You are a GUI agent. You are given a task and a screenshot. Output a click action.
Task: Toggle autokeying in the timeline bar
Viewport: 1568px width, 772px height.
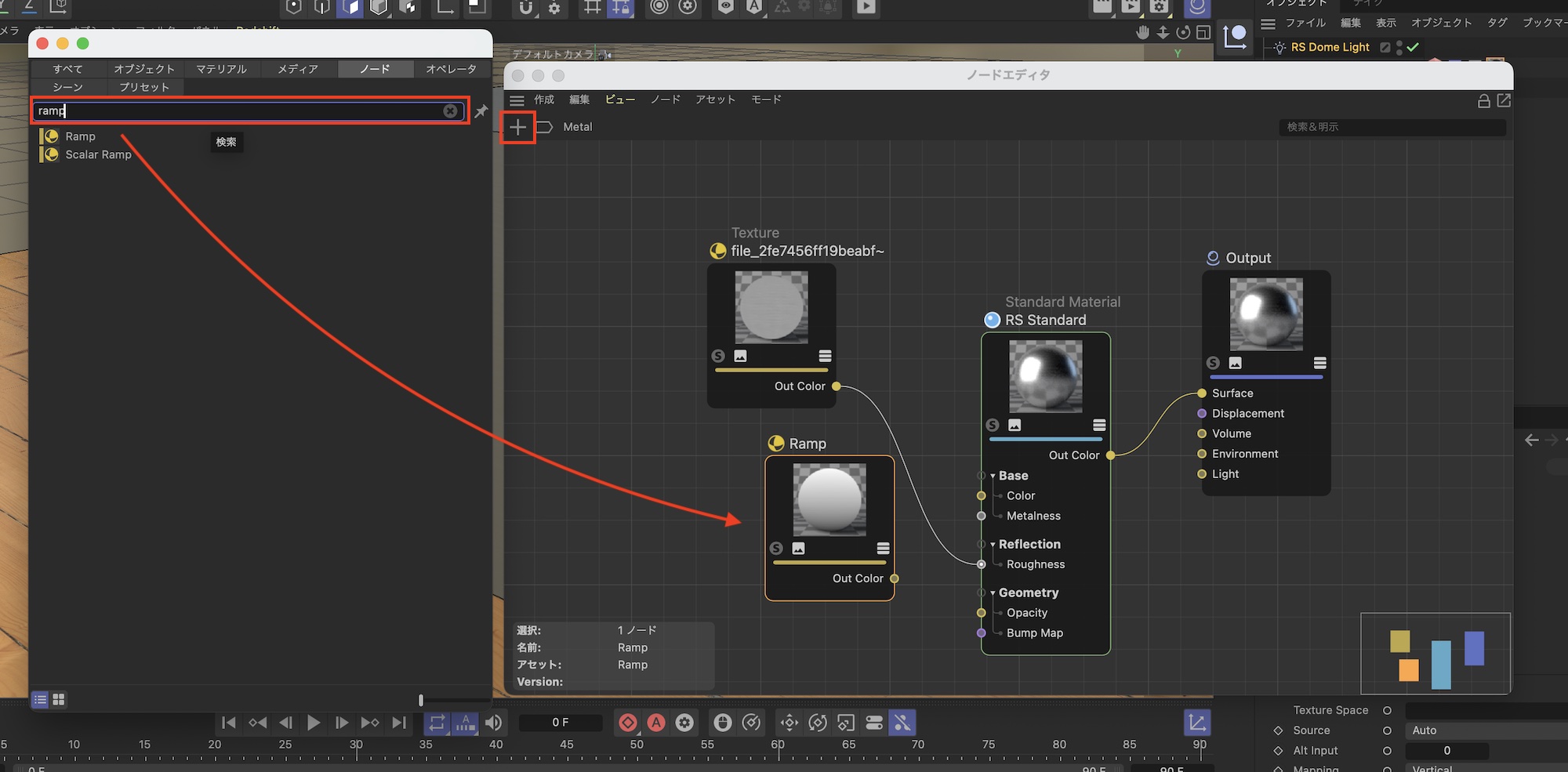(x=656, y=723)
